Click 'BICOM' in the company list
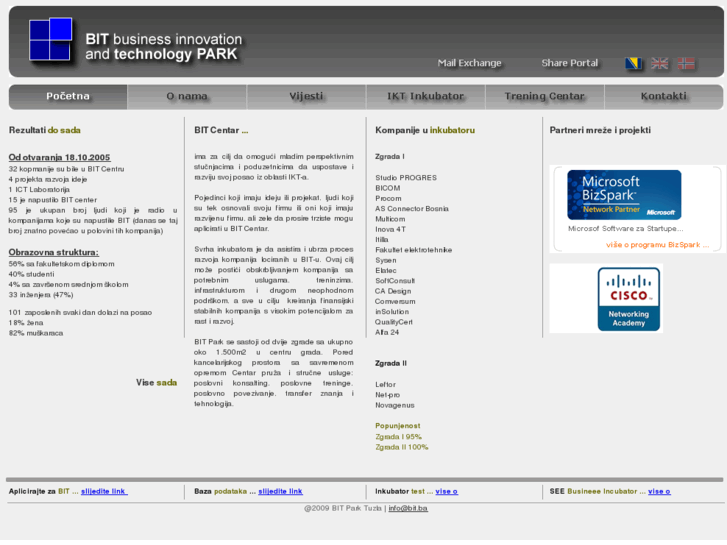The height and width of the screenshot is (545, 727). pyautogui.click(x=388, y=188)
